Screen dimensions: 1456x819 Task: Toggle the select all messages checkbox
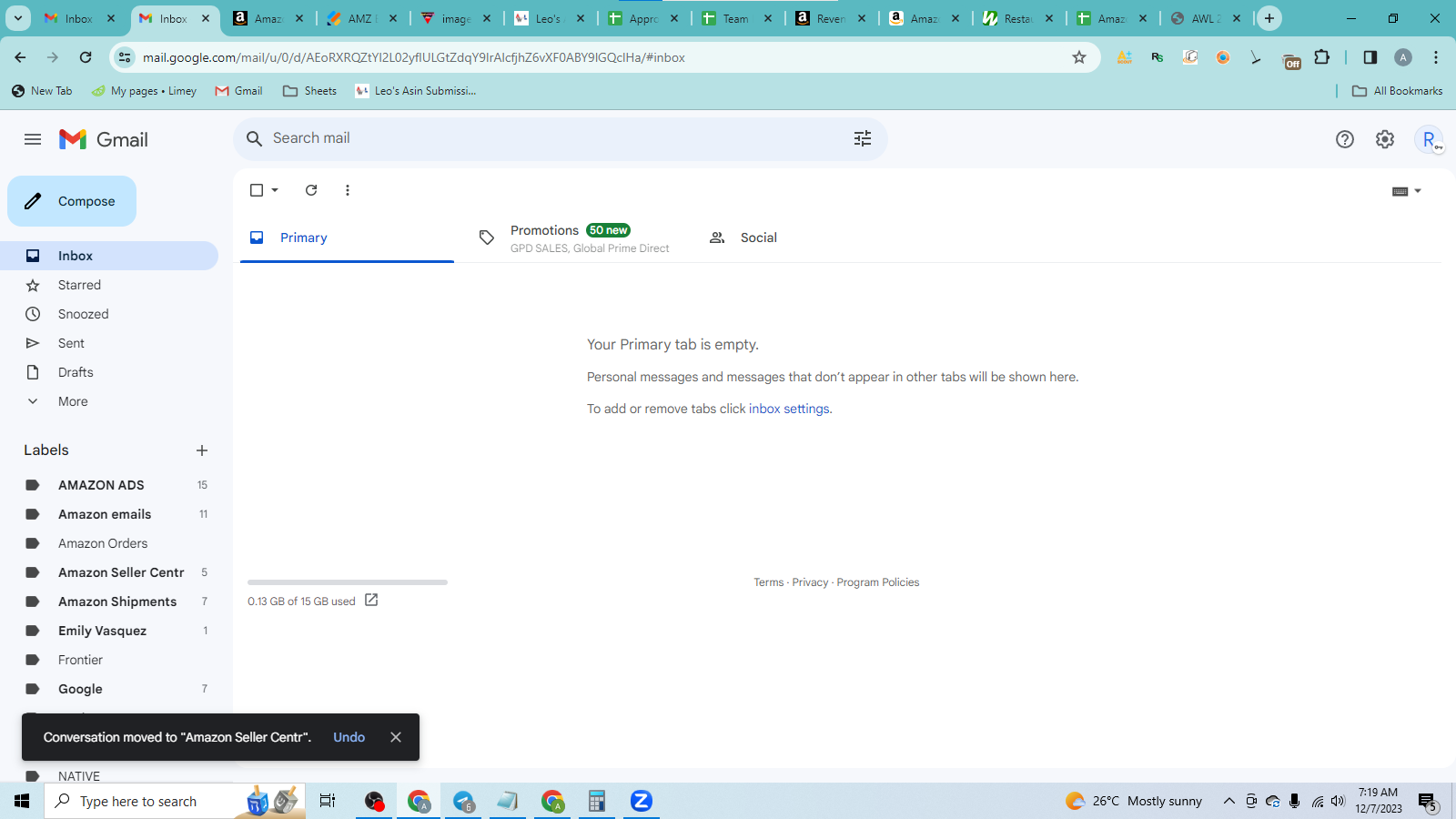click(257, 190)
